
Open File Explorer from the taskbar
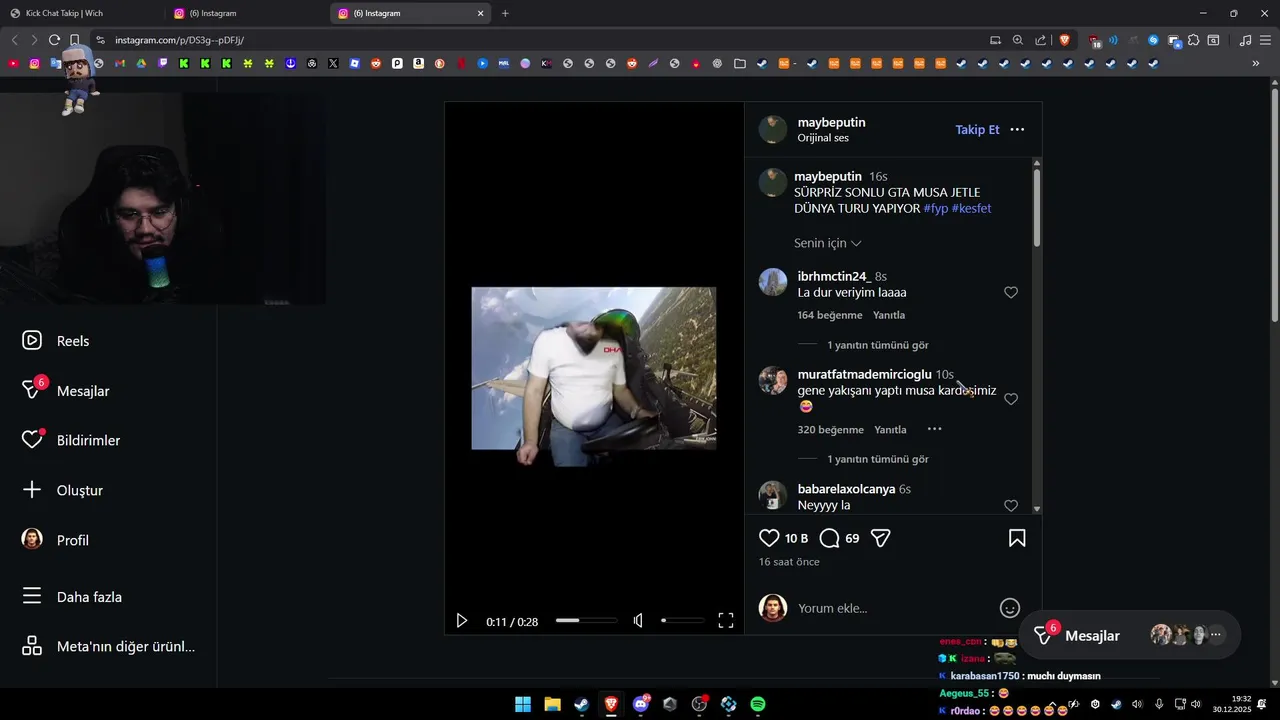[x=552, y=704]
